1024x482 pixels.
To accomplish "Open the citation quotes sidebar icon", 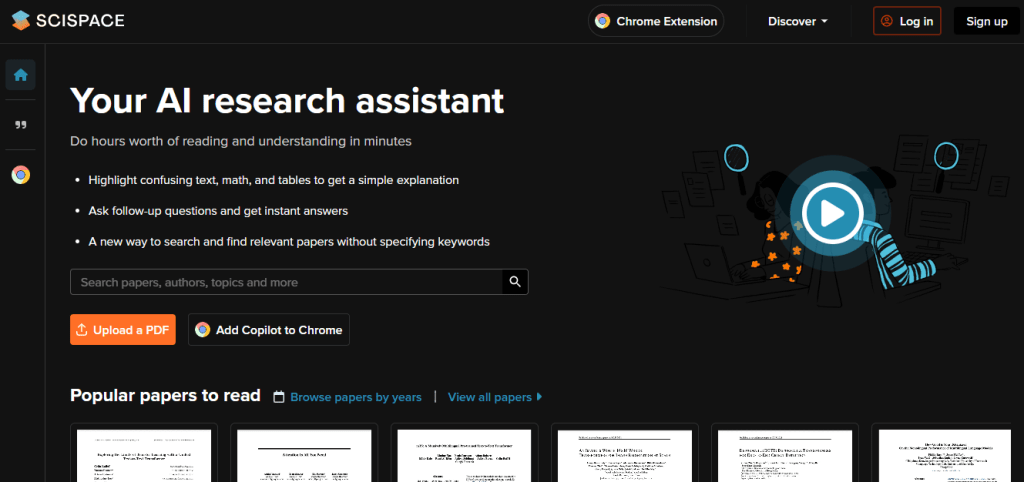I will (x=20, y=125).
